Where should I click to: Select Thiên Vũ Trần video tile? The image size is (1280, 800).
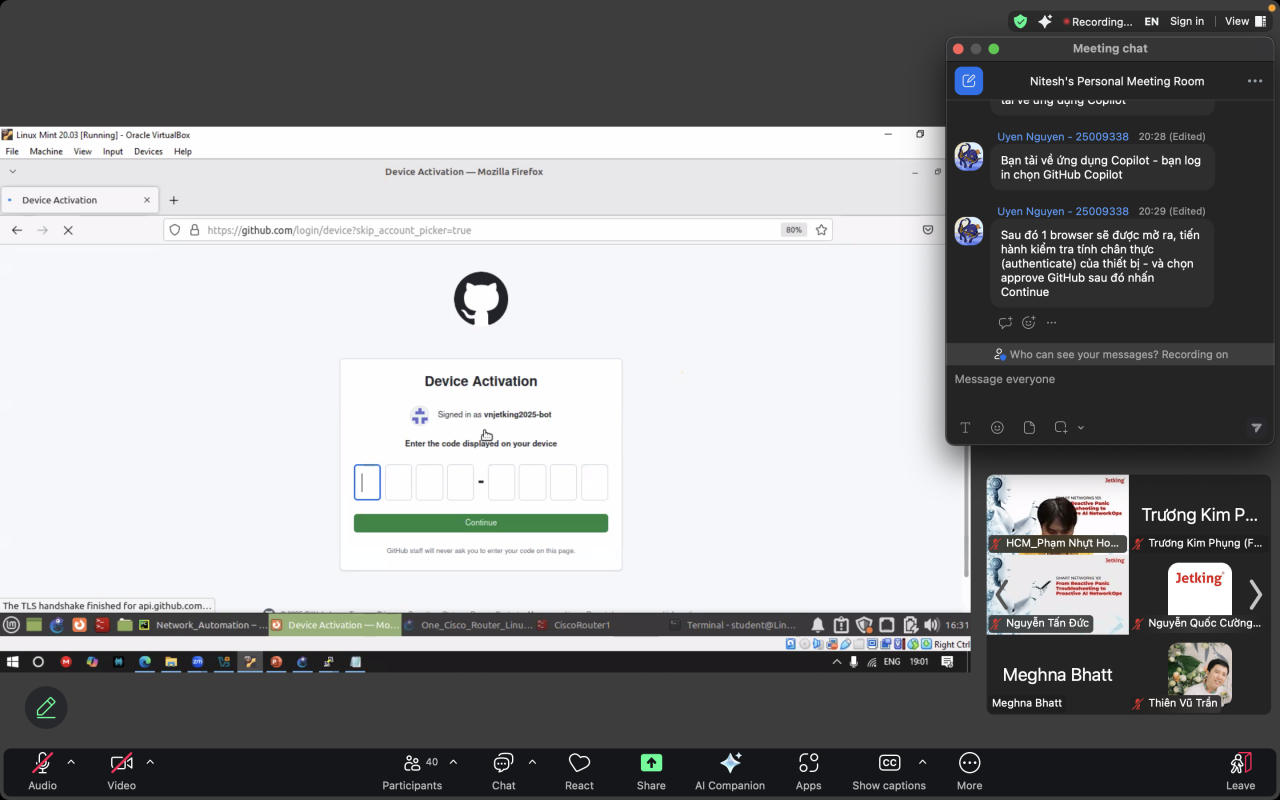point(1200,675)
